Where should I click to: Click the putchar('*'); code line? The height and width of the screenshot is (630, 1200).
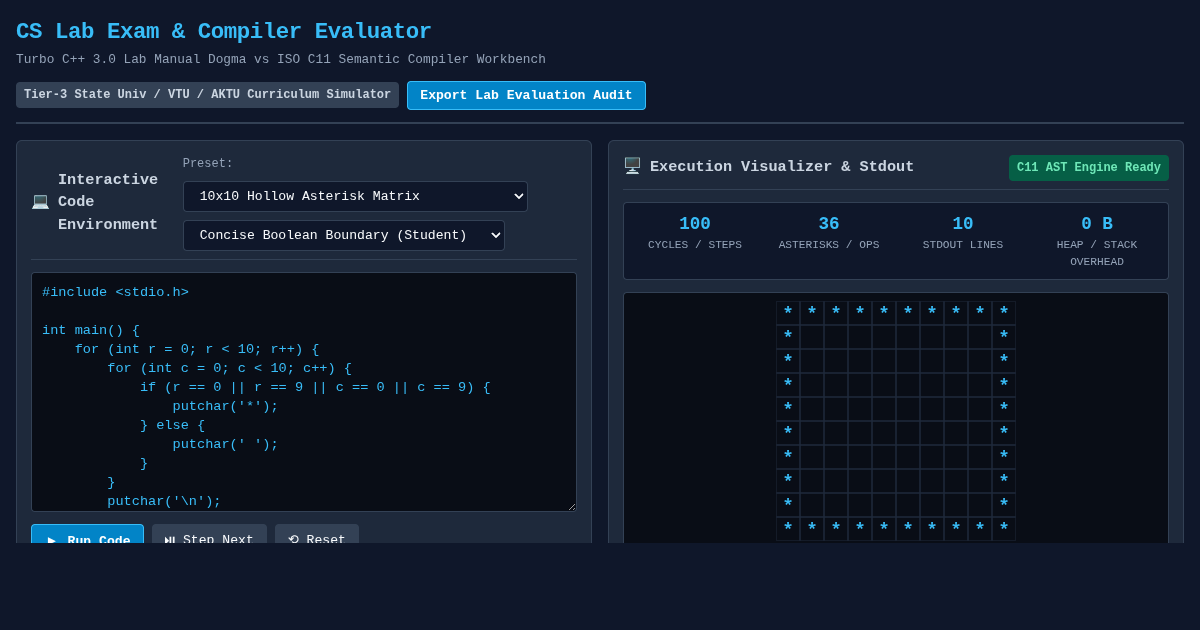(x=225, y=406)
